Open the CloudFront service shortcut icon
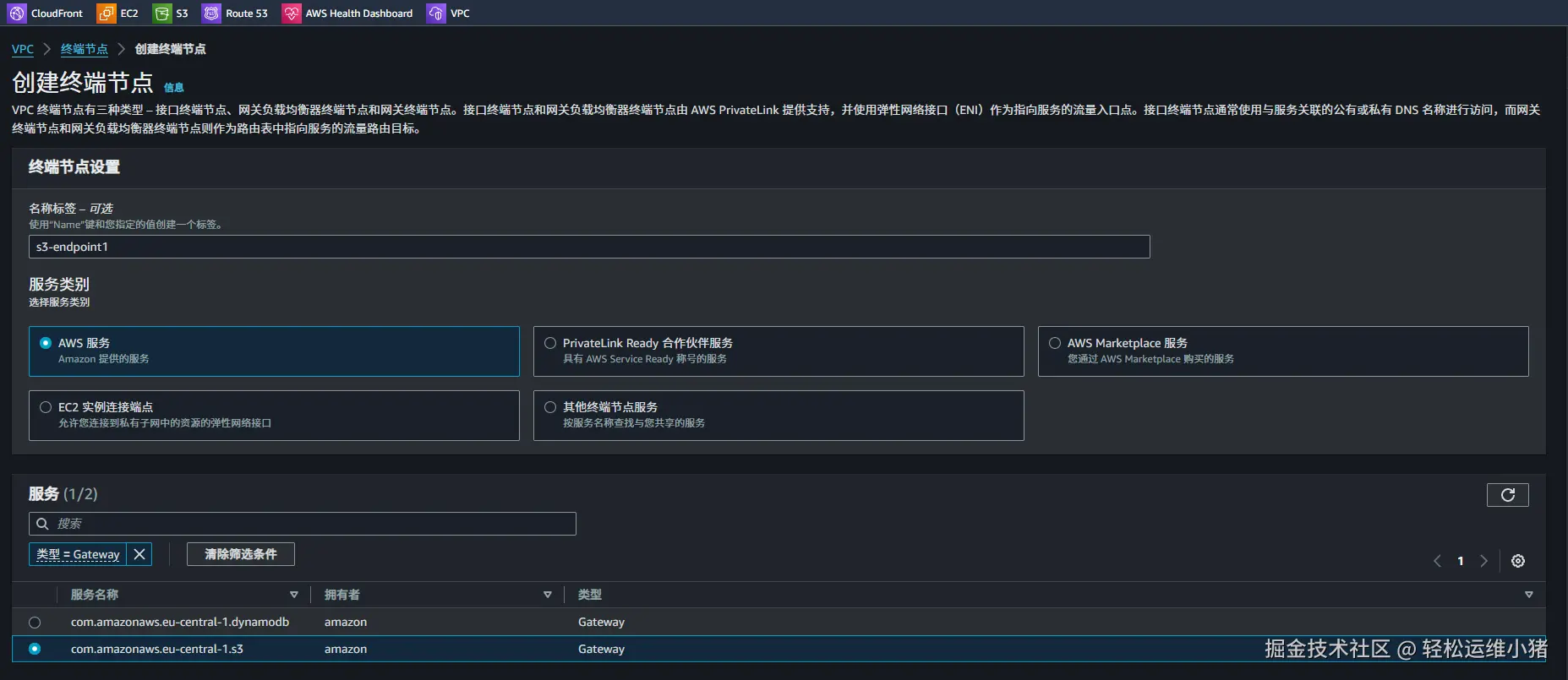The image size is (1568, 680). coord(17,14)
